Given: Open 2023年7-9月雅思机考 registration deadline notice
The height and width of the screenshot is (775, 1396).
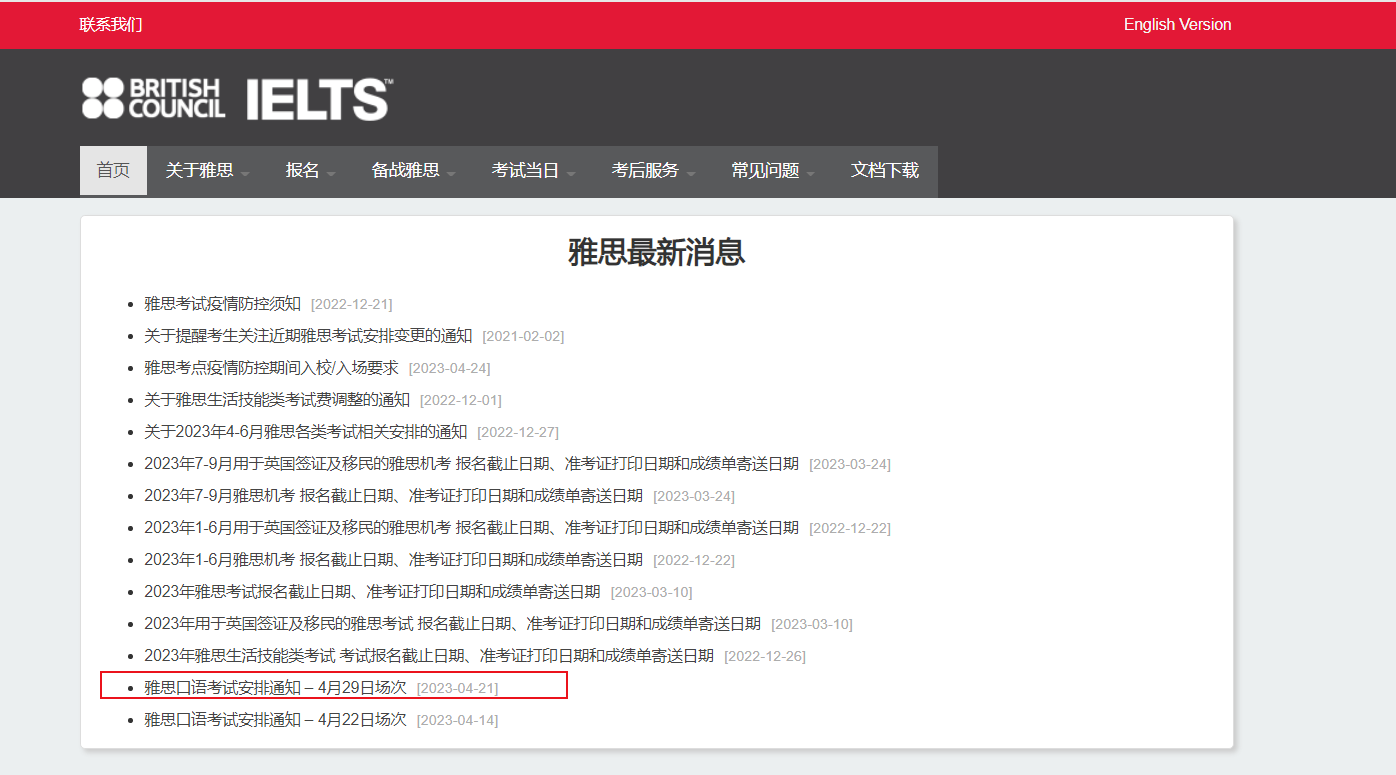Looking at the screenshot, I should tap(393, 495).
